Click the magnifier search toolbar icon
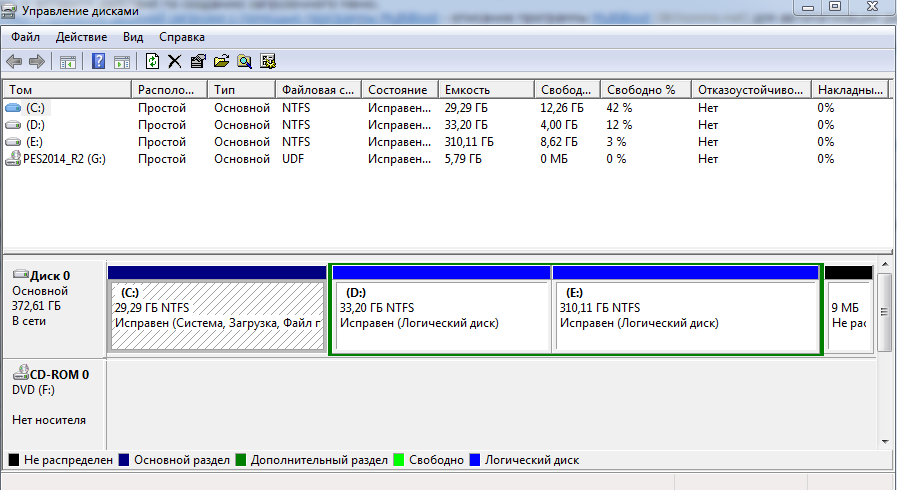Screen dimensions: 897x490 coord(244,61)
